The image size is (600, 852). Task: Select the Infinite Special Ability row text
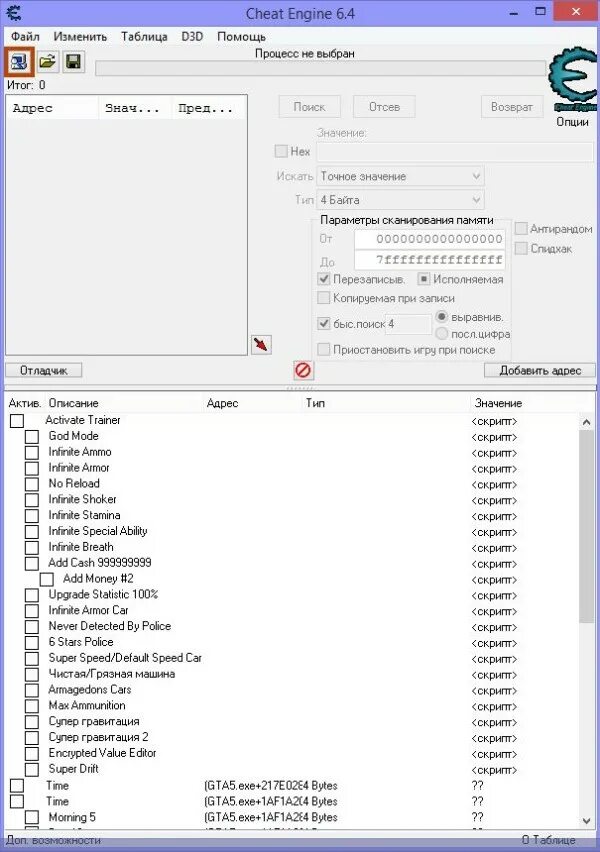tap(98, 531)
